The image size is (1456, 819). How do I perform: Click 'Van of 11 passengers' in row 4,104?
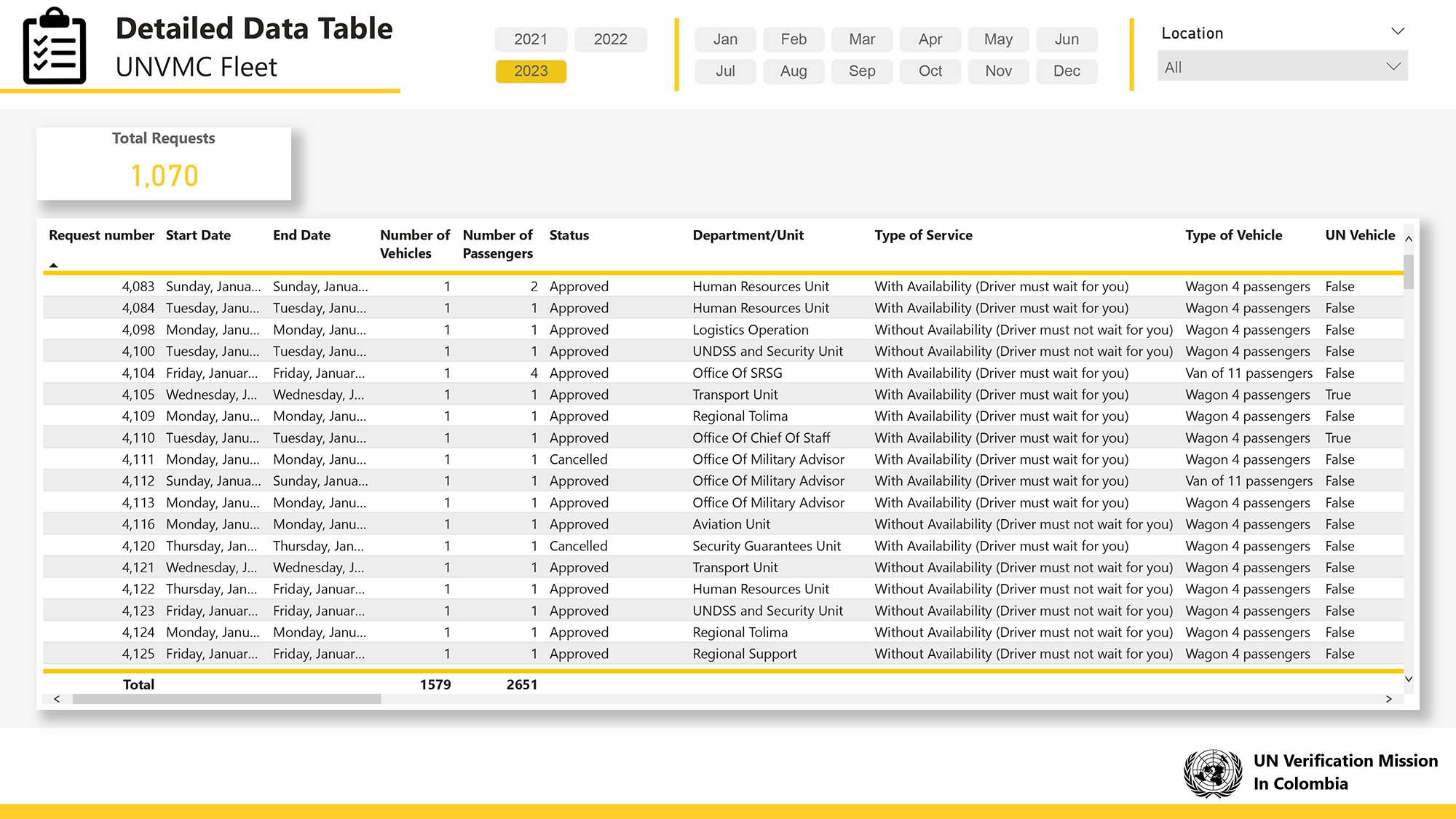pos(1249,373)
